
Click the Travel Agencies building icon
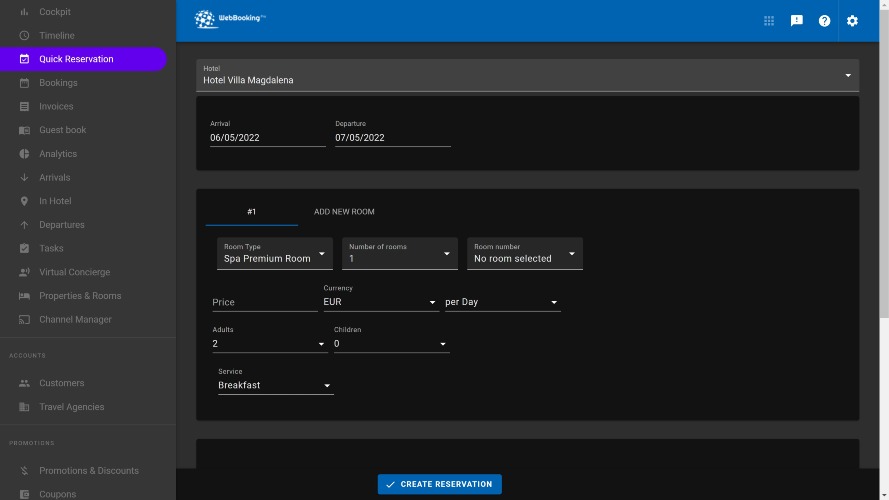coord(24,407)
